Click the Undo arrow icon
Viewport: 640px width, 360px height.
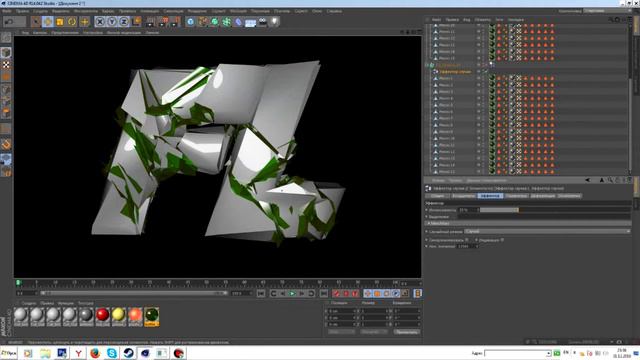[9, 21]
